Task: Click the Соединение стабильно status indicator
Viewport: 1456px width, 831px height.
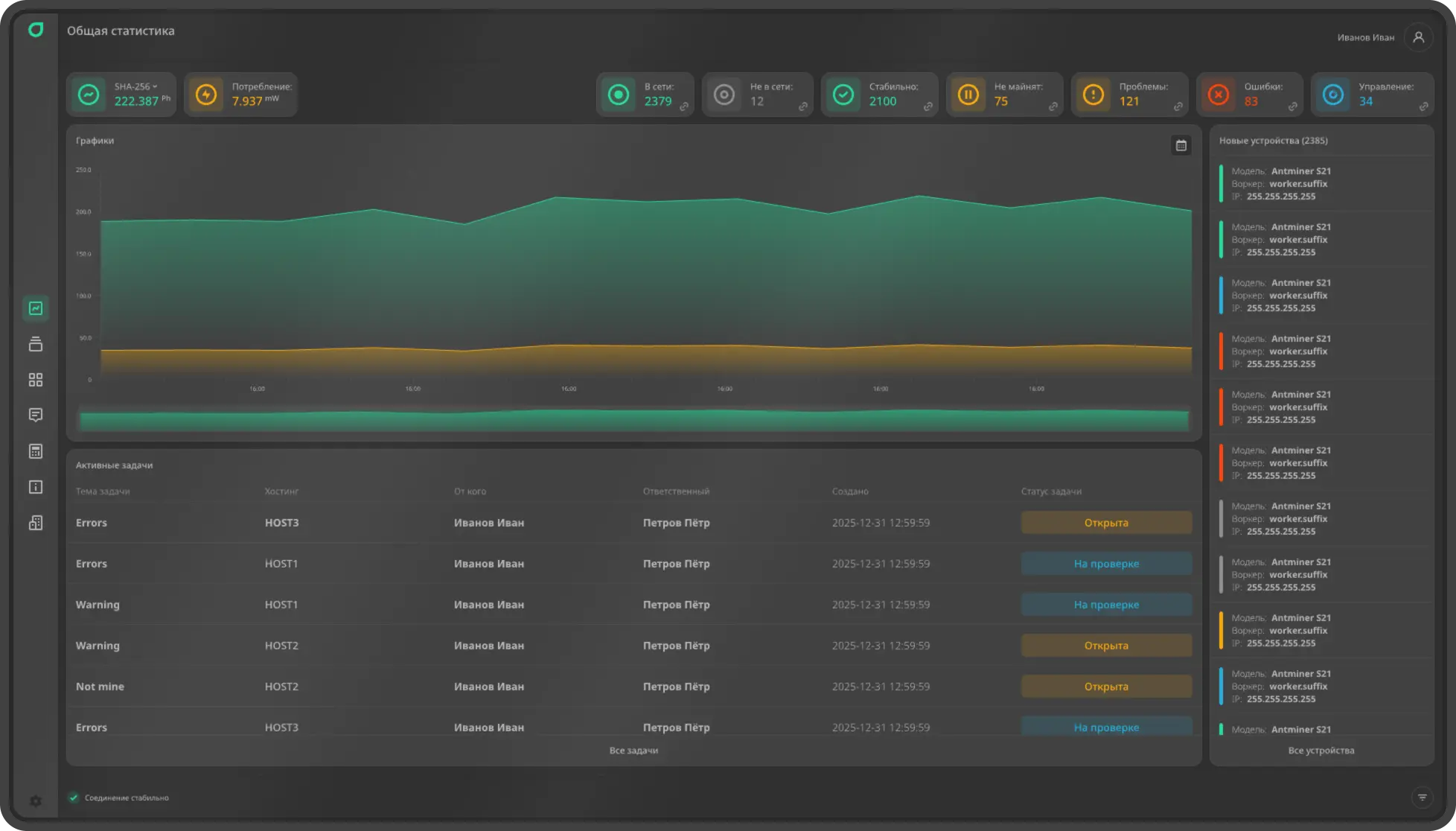Action: pyautogui.click(x=119, y=797)
